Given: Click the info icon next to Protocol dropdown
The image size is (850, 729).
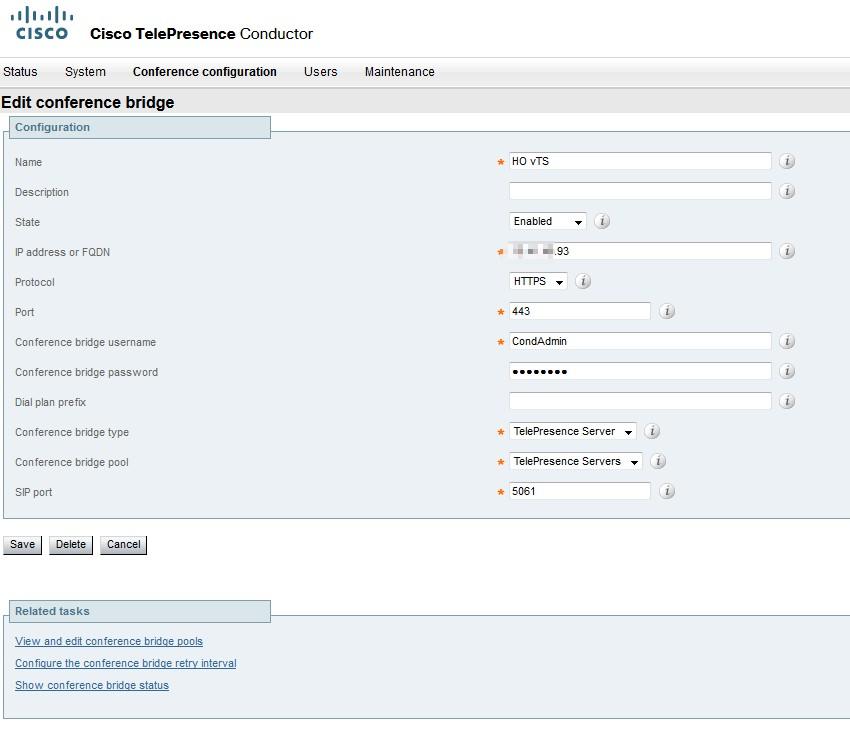Looking at the screenshot, I should (x=583, y=281).
